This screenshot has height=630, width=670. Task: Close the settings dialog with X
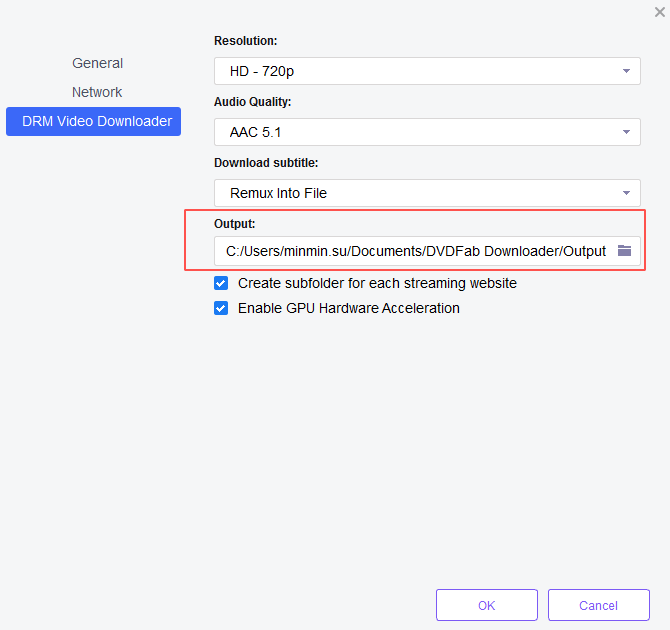point(659,11)
